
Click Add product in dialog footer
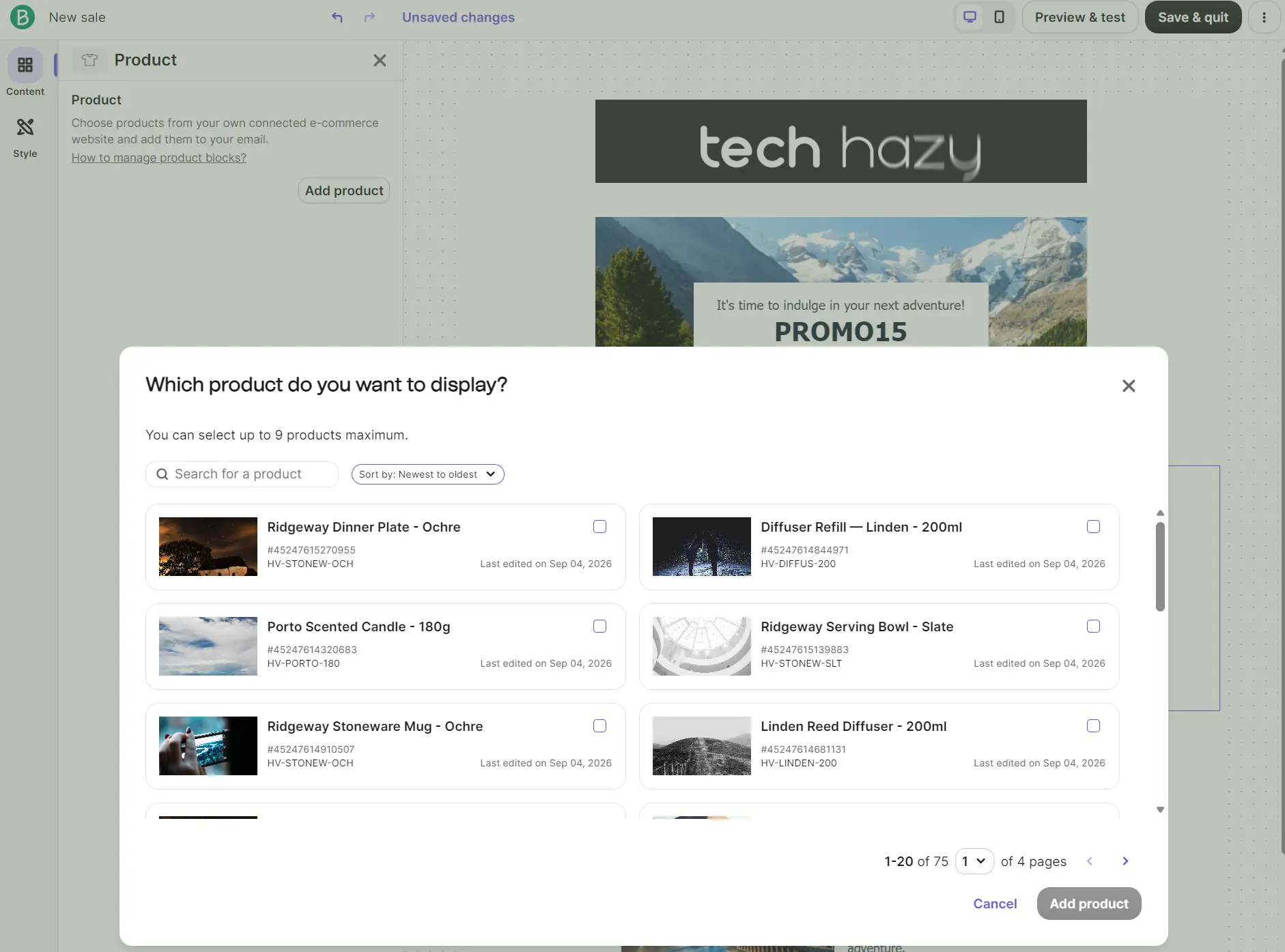click(x=1089, y=904)
